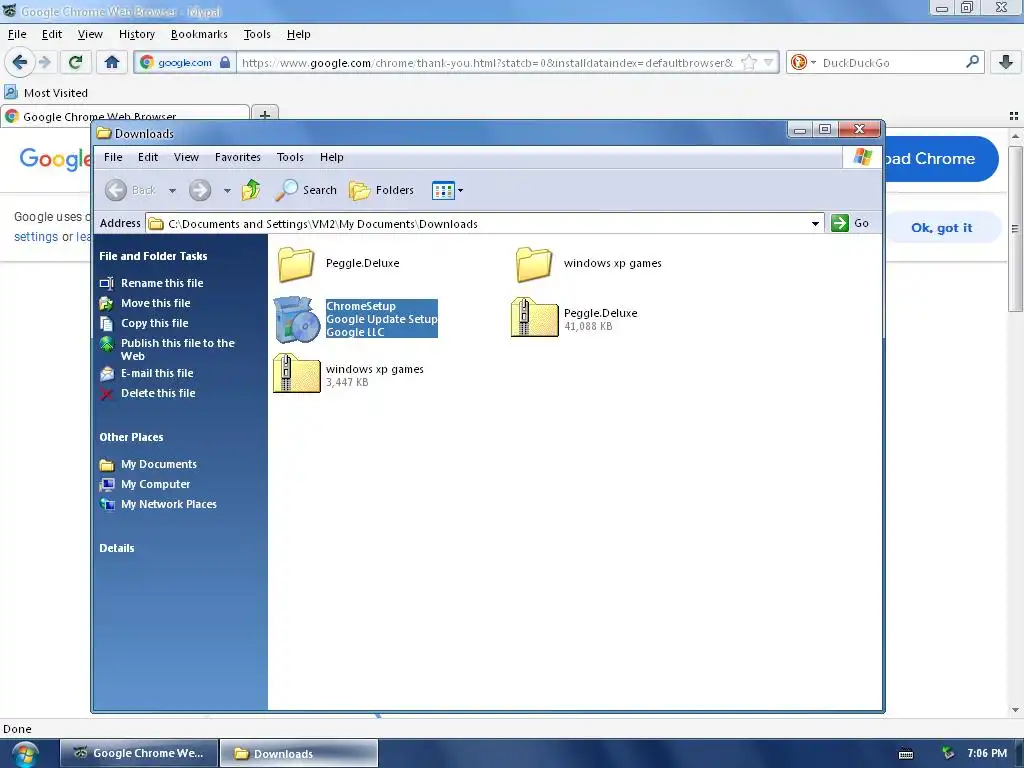This screenshot has width=1024, height=768.
Task: Open the Explorer Favorites menu
Action: coord(238,157)
